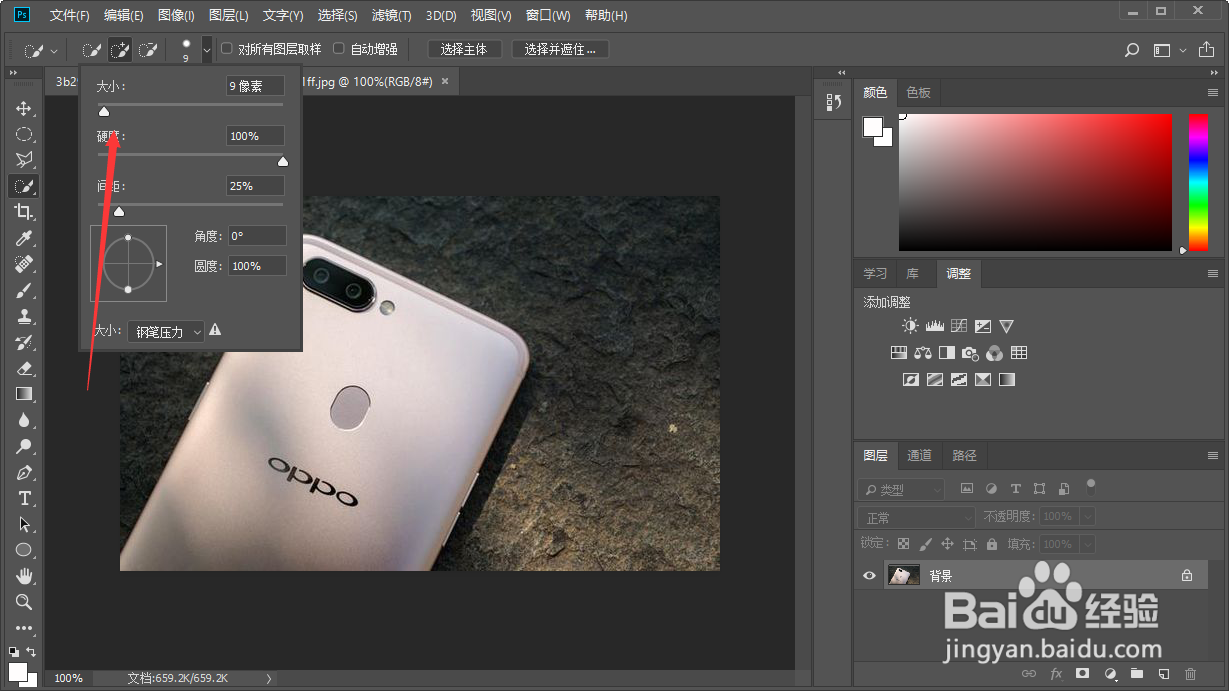Image resolution: width=1229 pixels, height=691 pixels.
Task: Switch to the 路径 tab
Action: (964, 455)
